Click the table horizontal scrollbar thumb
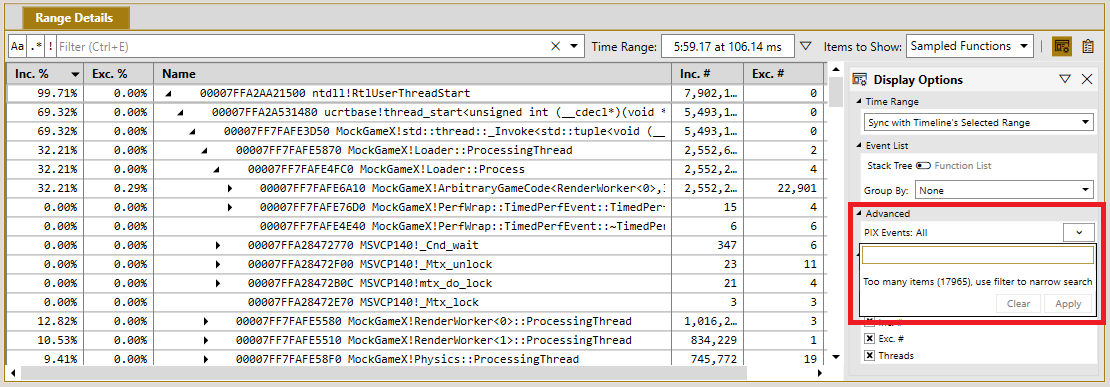The width and height of the screenshot is (1110, 387). pyautogui.click(x=383, y=373)
